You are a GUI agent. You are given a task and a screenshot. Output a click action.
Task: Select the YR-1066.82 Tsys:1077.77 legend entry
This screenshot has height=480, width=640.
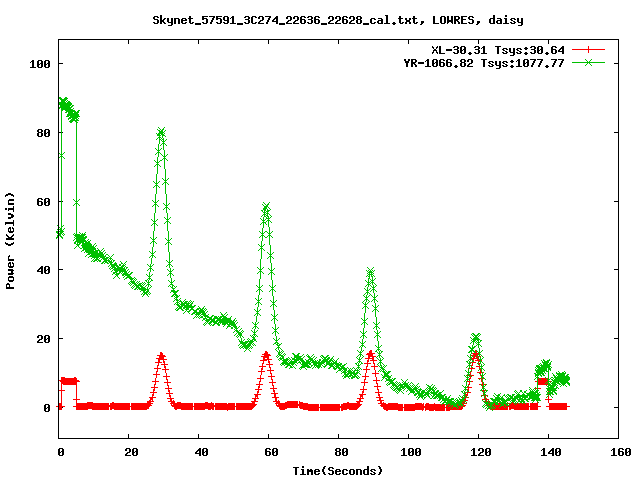click(x=484, y=63)
